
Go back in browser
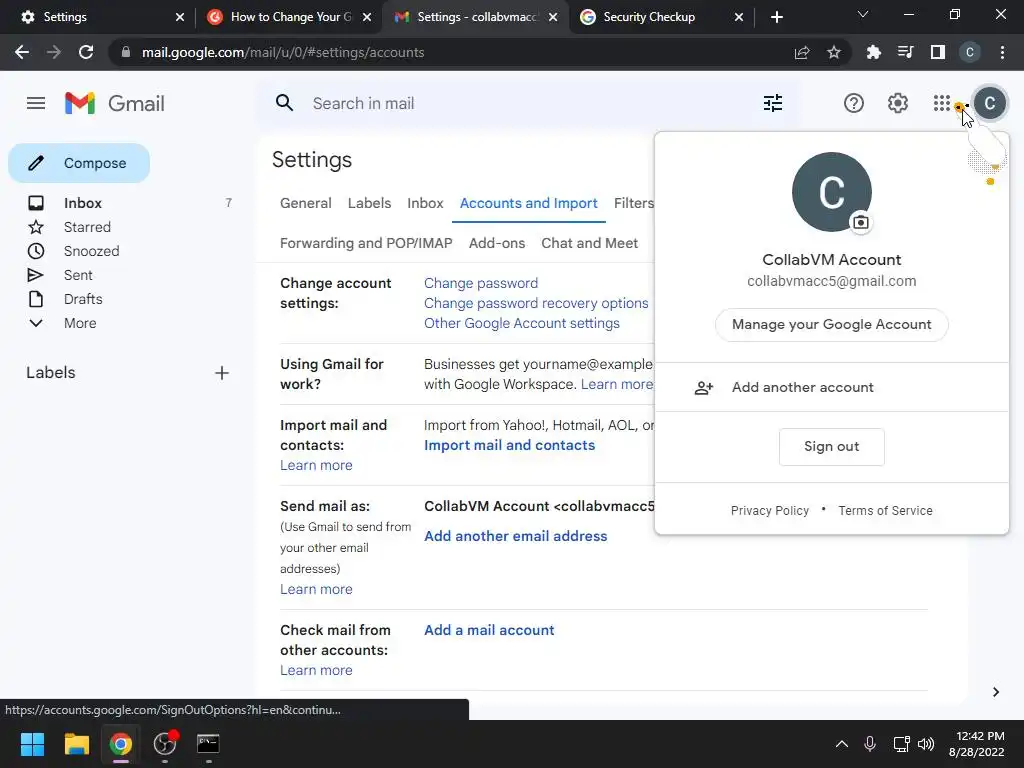tap(22, 52)
